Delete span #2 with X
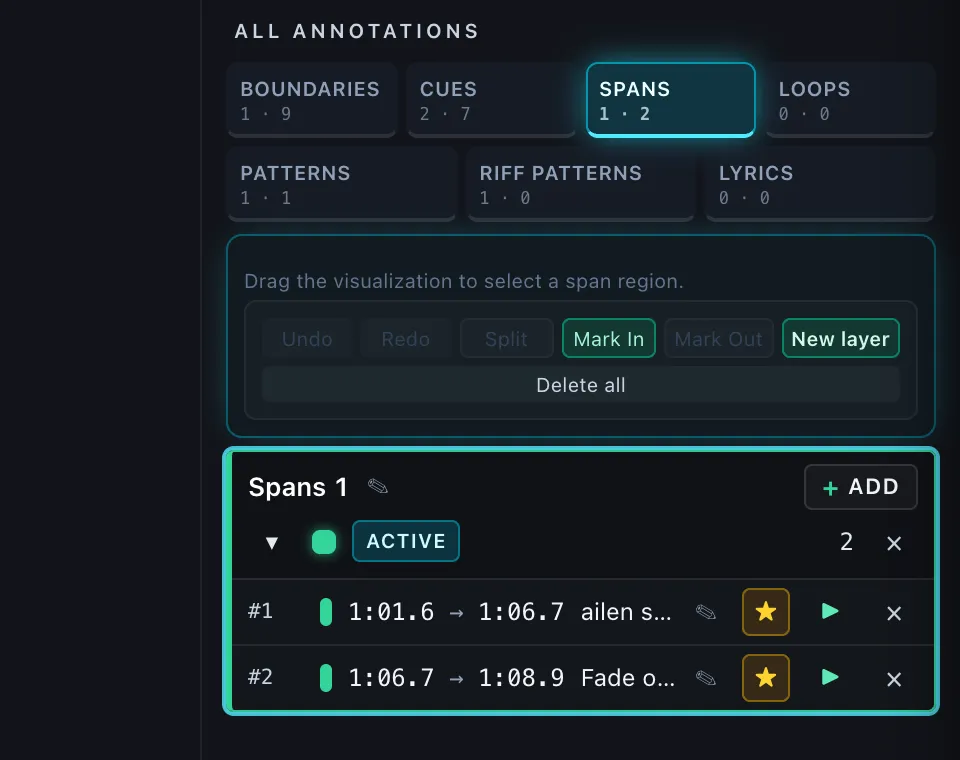 point(894,679)
